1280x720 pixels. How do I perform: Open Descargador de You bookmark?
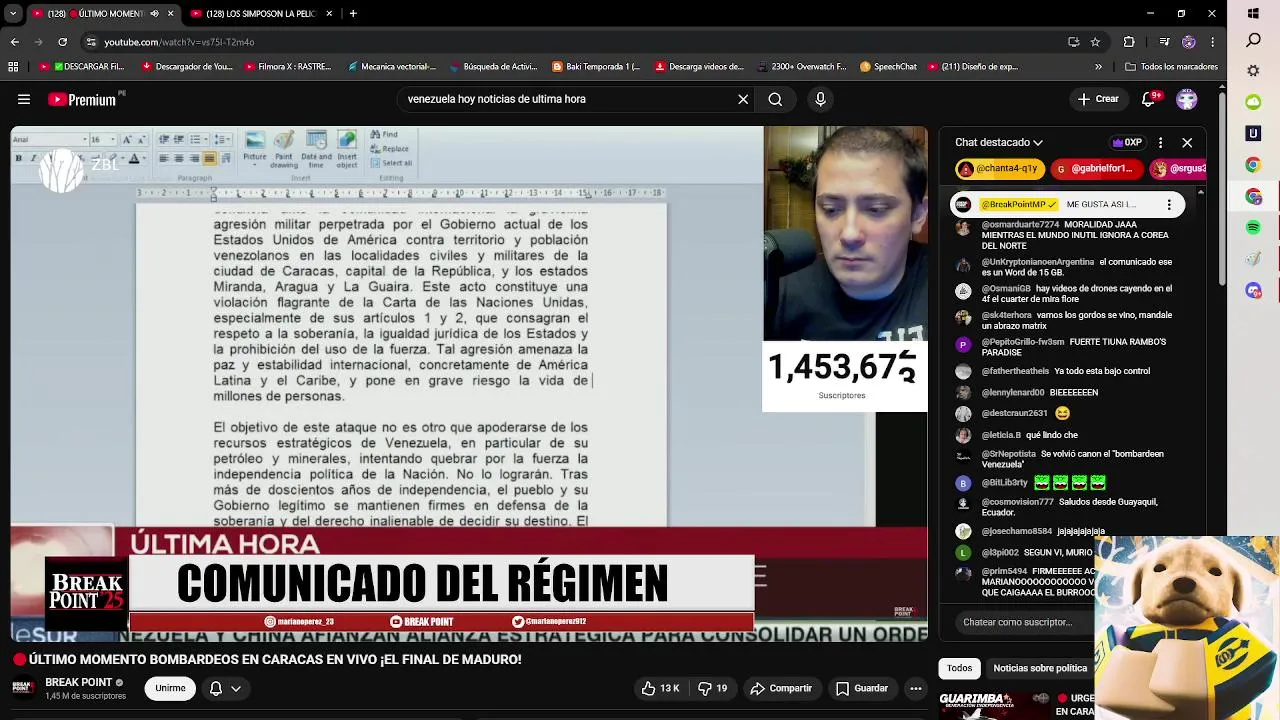[x=187, y=67]
